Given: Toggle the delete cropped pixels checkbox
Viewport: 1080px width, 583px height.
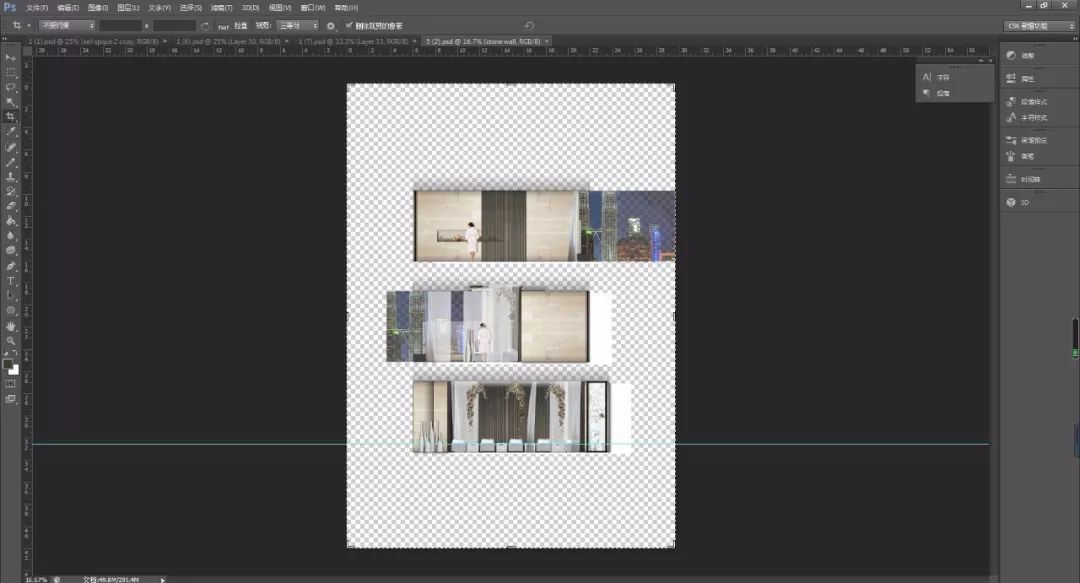Looking at the screenshot, I should [x=348, y=25].
